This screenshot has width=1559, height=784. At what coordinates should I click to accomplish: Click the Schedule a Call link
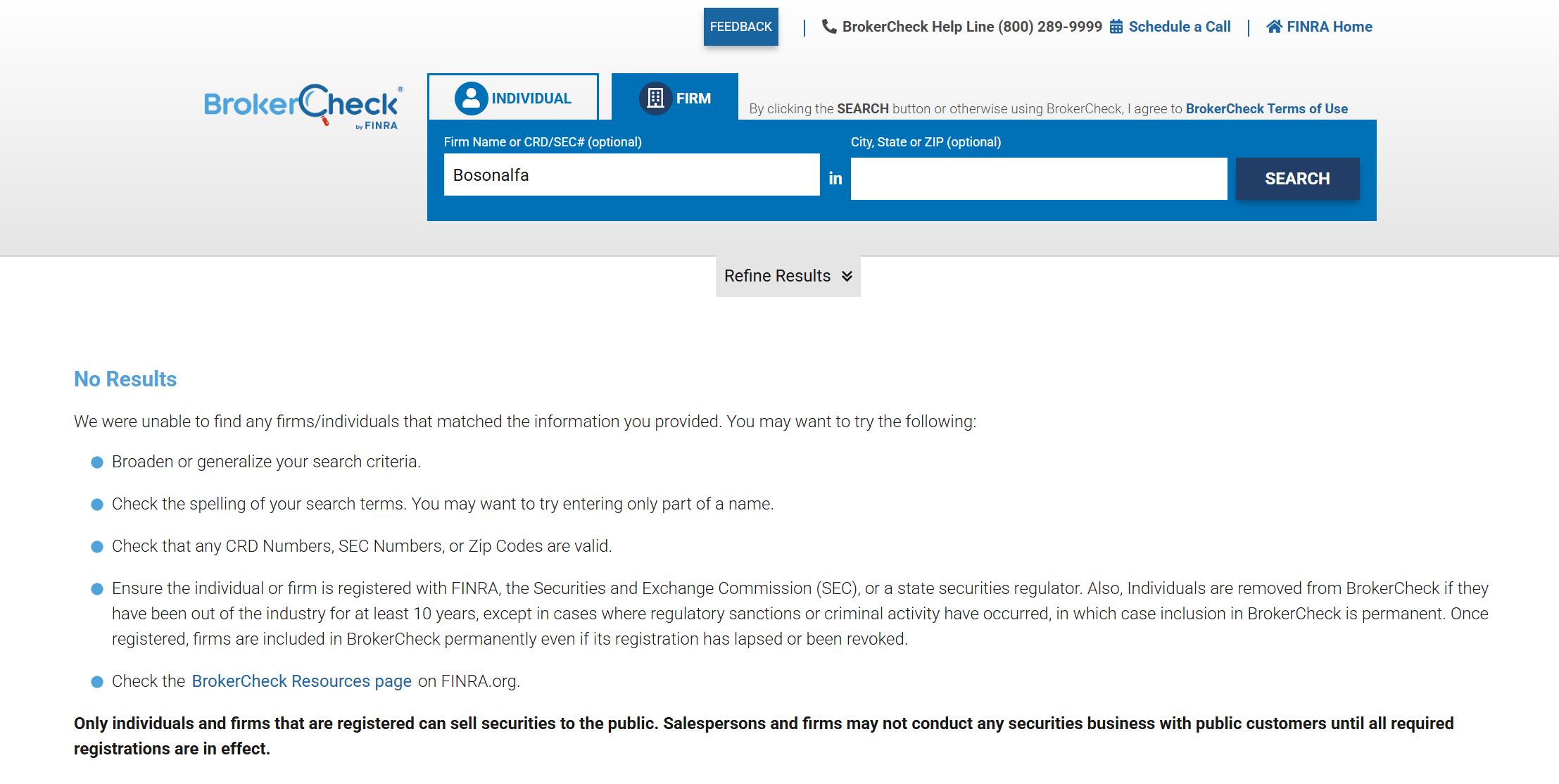(x=1180, y=27)
